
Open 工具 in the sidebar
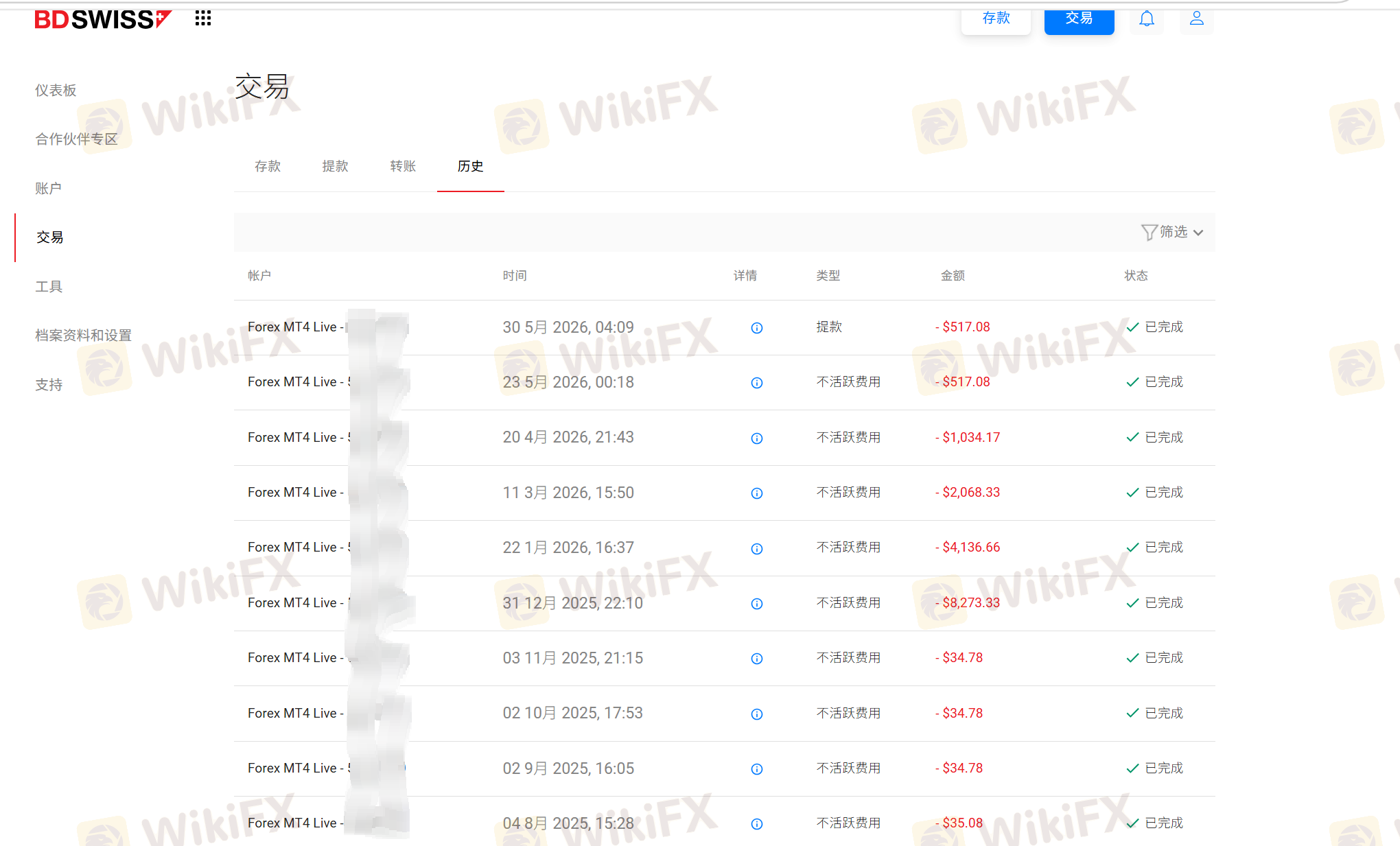(49, 287)
